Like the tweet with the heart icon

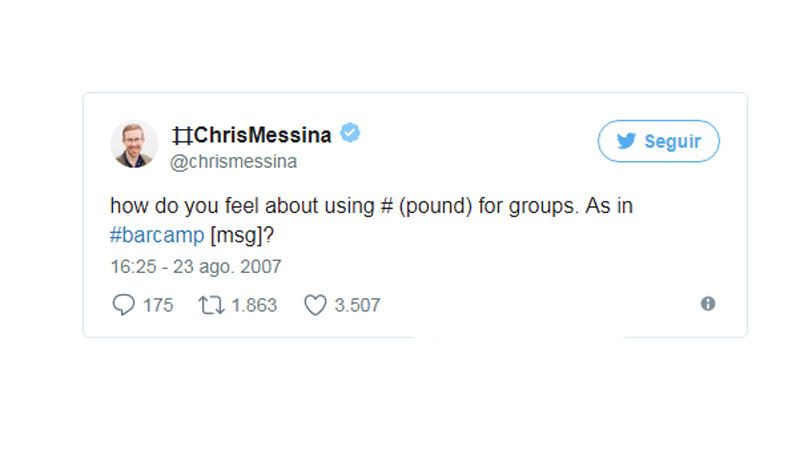315,305
